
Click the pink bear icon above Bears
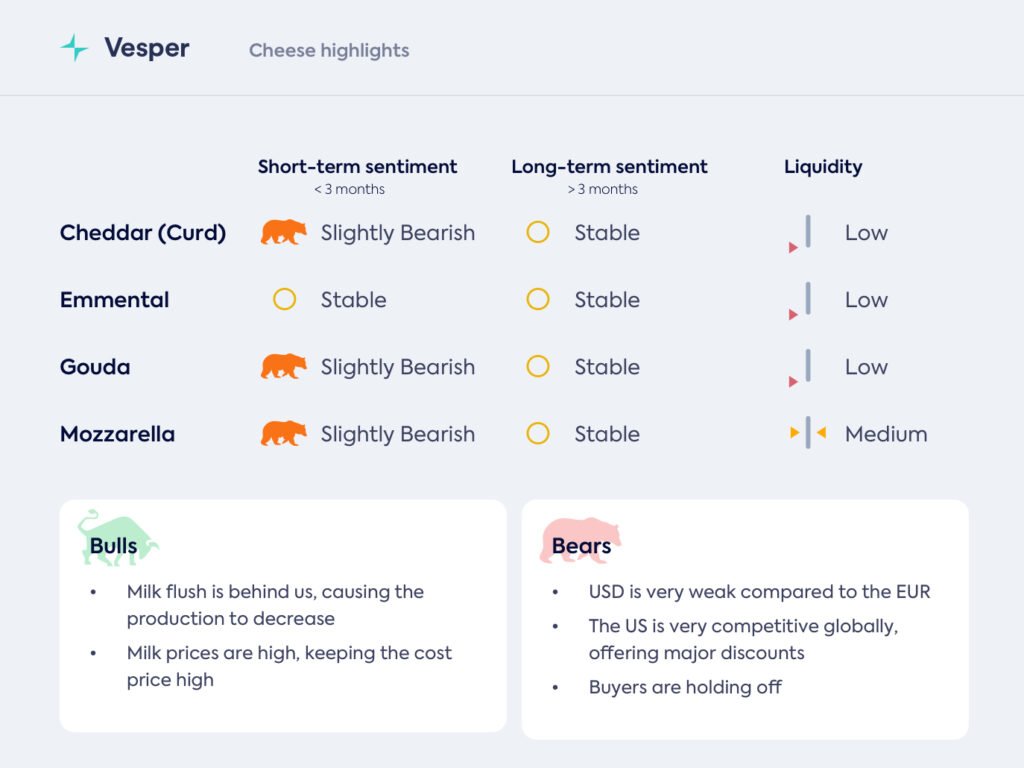(581, 540)
